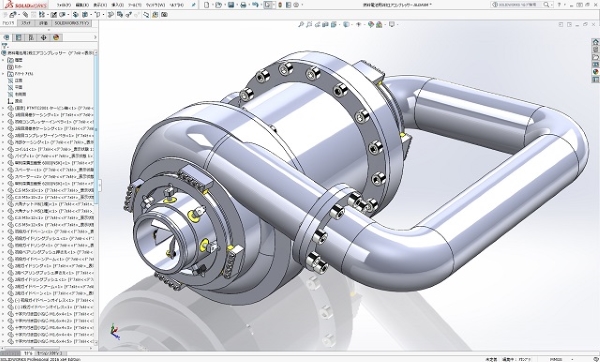Image resolution: width=600 pixels, height=362 pixels.
Task: Click the Edit Appearance icon in view toolbar
Action: pyautogui.click(x=370, y=24)
